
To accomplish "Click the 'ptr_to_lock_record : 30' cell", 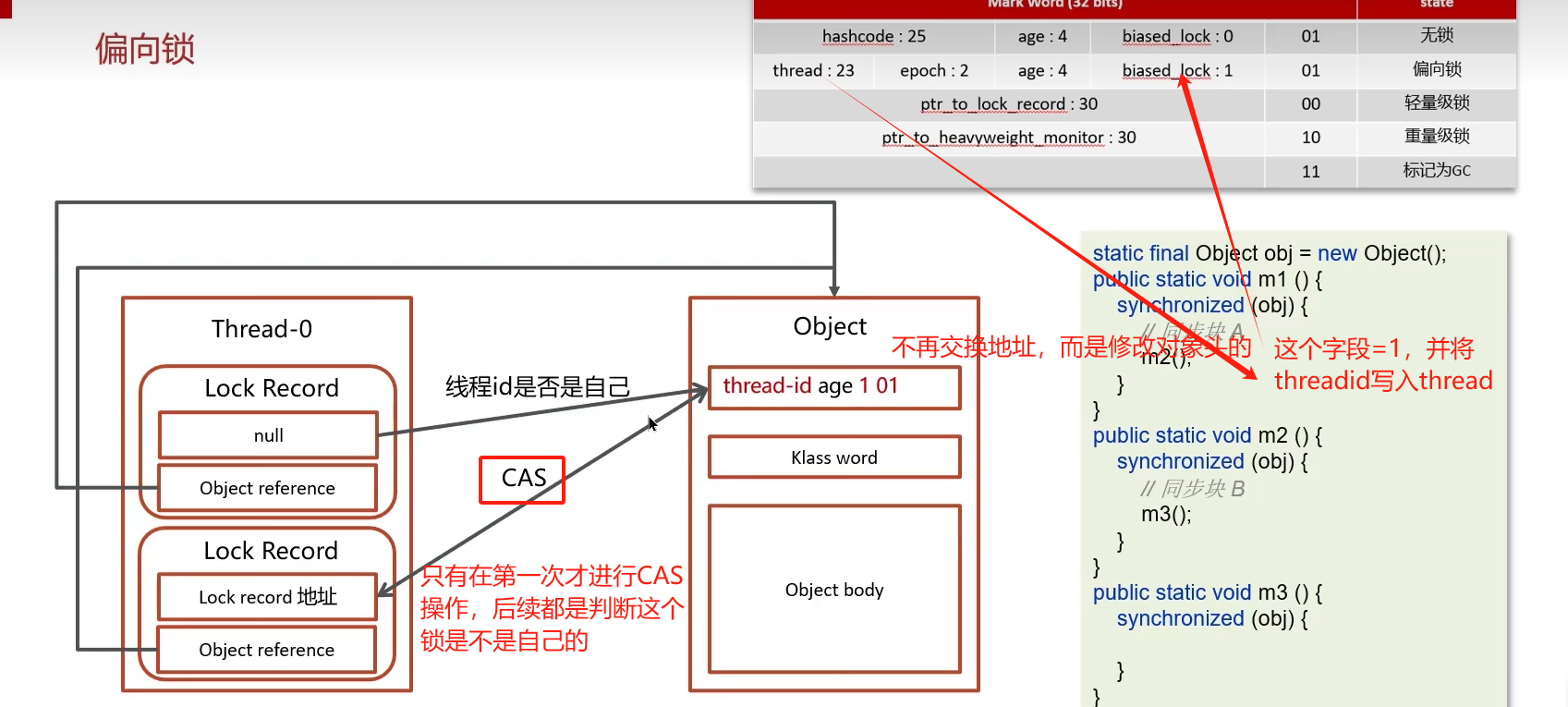I will tap(1009, 104).
